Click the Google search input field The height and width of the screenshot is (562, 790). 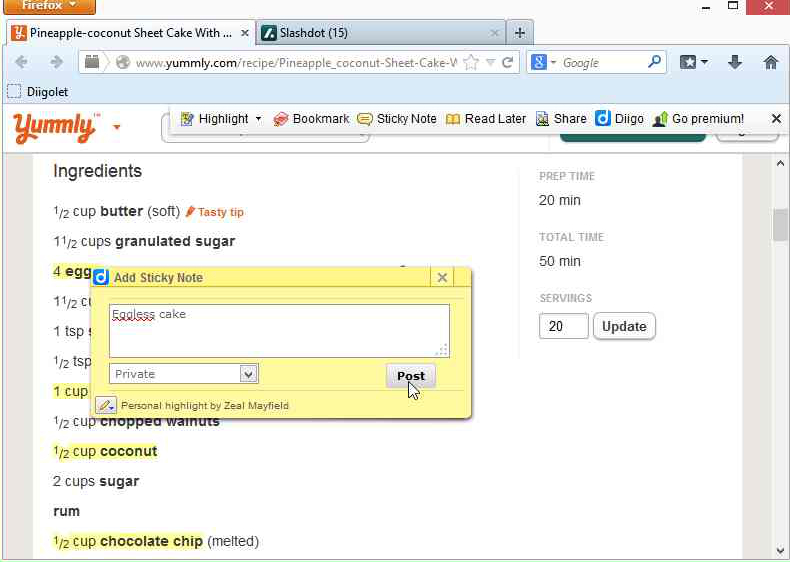click(x=604, y=63)
